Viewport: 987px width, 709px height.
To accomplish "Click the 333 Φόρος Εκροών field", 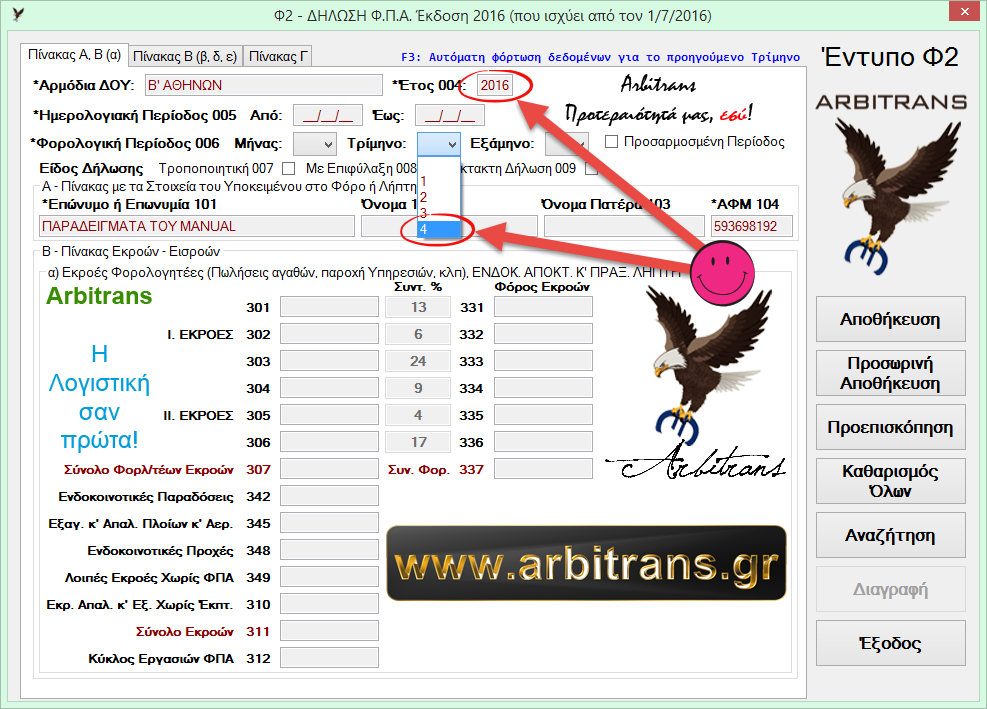I will point(543,361).
